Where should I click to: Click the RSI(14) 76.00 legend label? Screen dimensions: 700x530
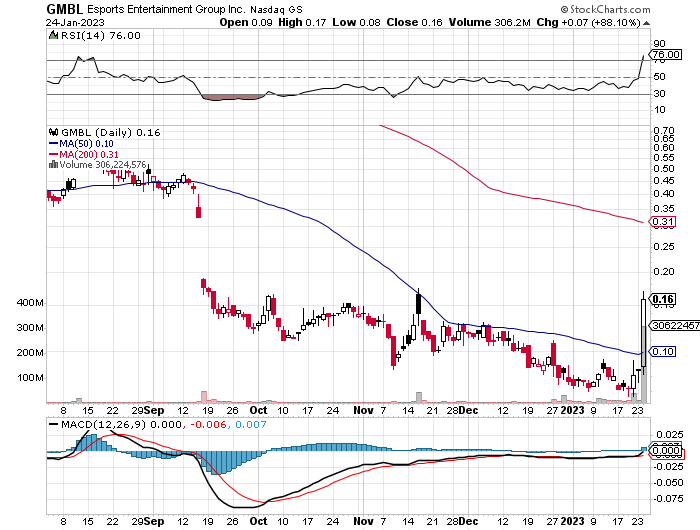(100, 36)
